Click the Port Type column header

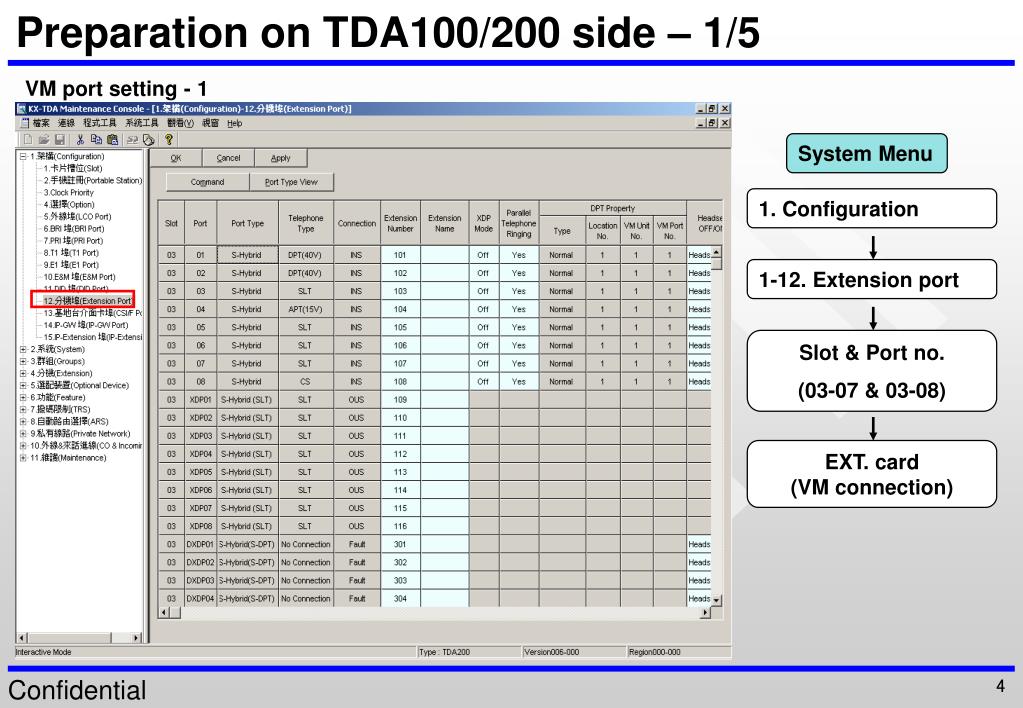(x=247, y=223)
